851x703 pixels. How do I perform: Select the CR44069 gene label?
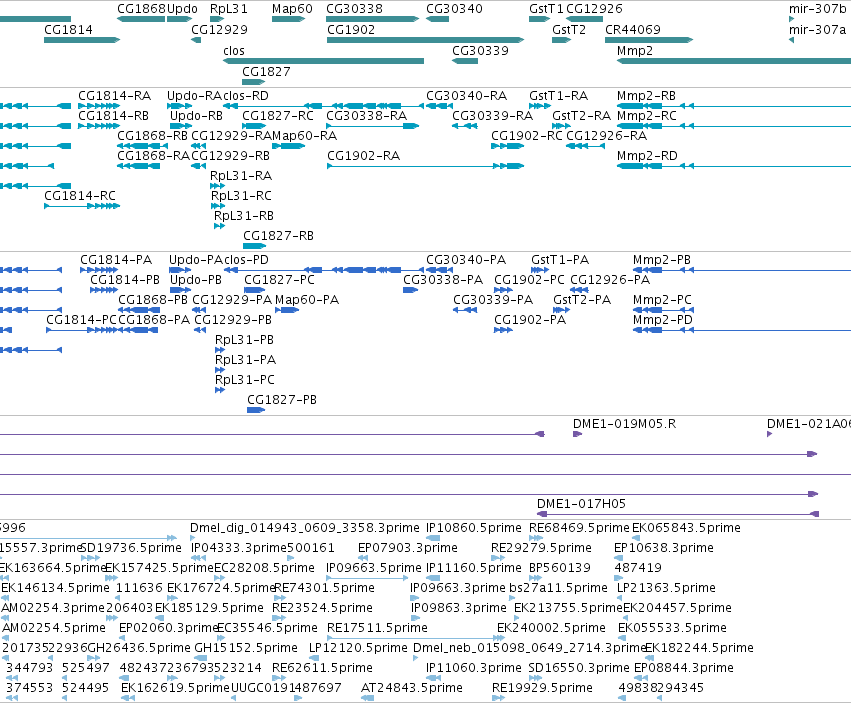click(x=632, y=30)
